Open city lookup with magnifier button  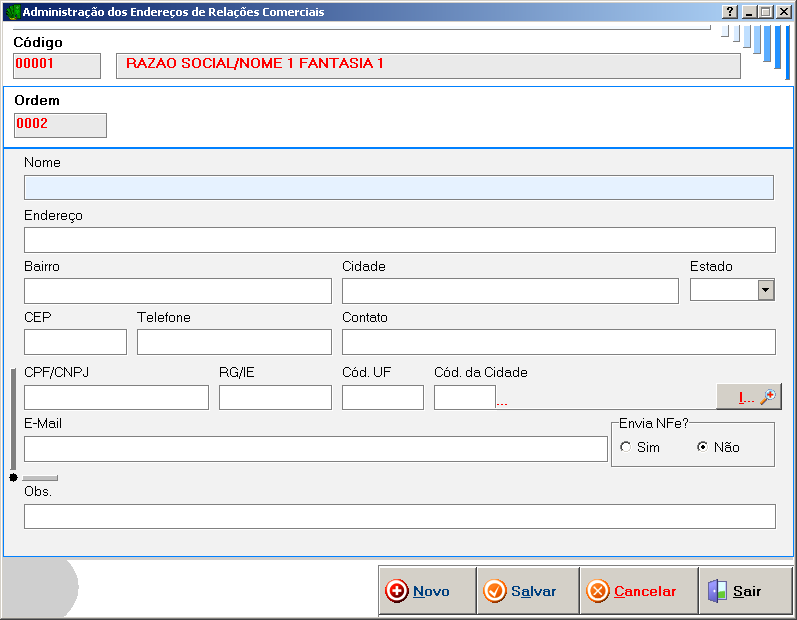click(x=748, y=397)
